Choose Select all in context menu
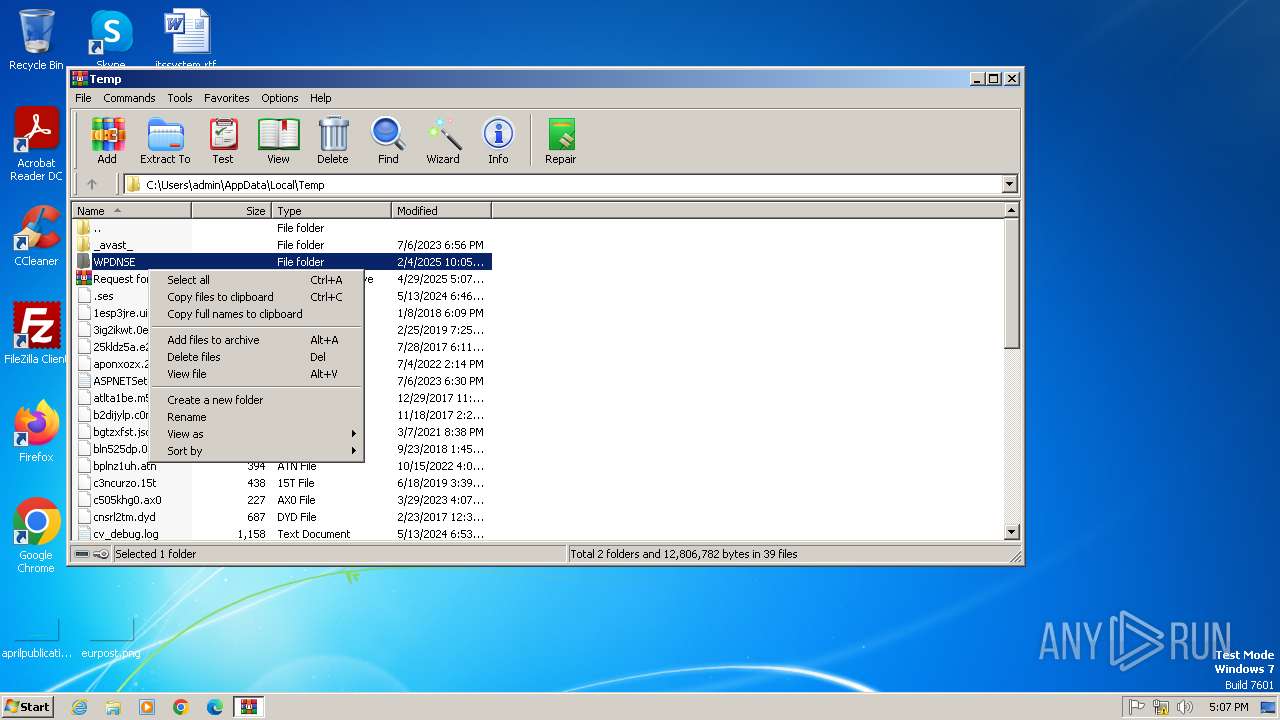 256,280
